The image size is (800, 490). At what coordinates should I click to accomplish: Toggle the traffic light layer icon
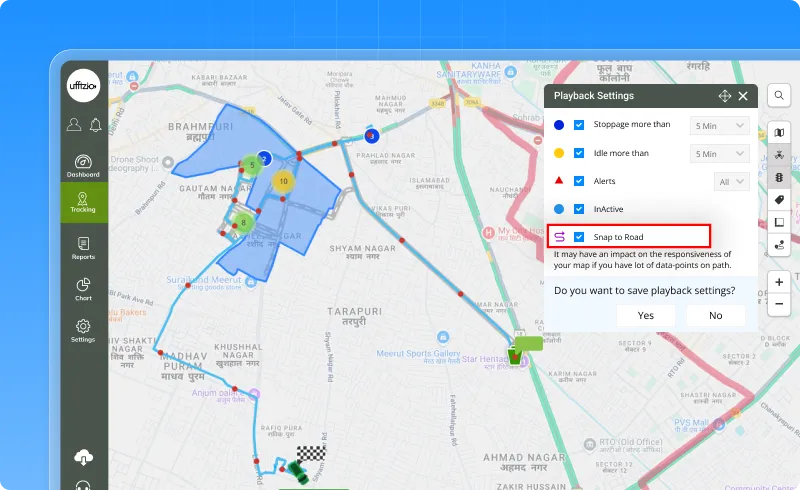tap(779, 177)
